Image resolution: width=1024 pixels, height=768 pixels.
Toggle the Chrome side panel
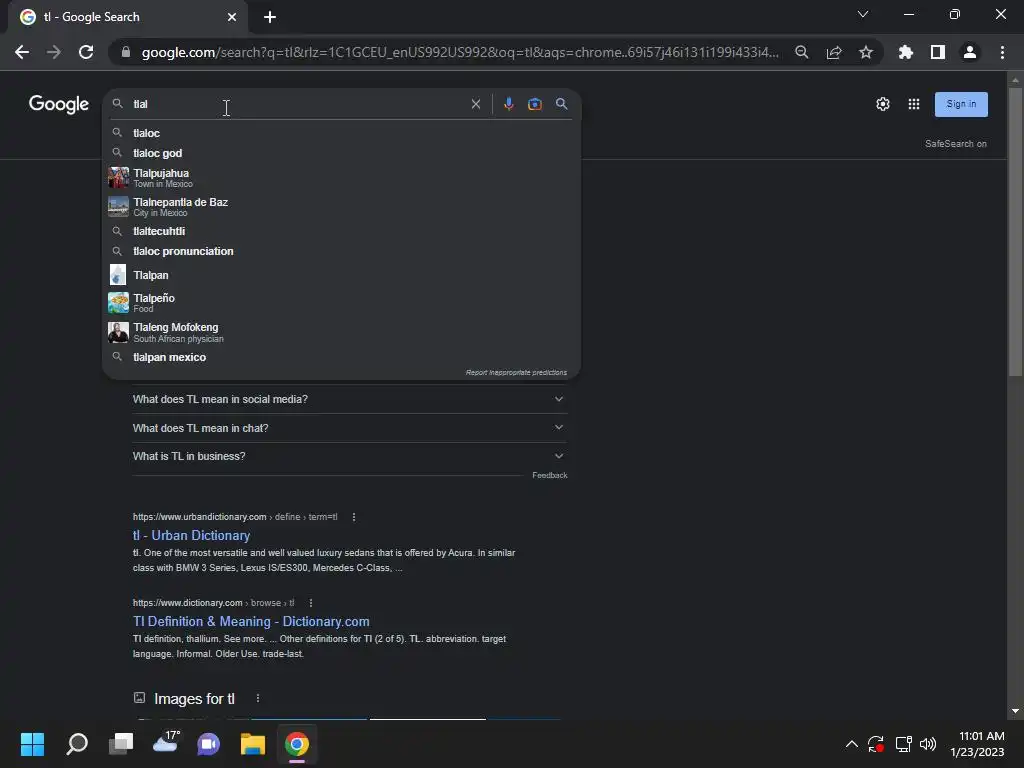coord(938,52)
